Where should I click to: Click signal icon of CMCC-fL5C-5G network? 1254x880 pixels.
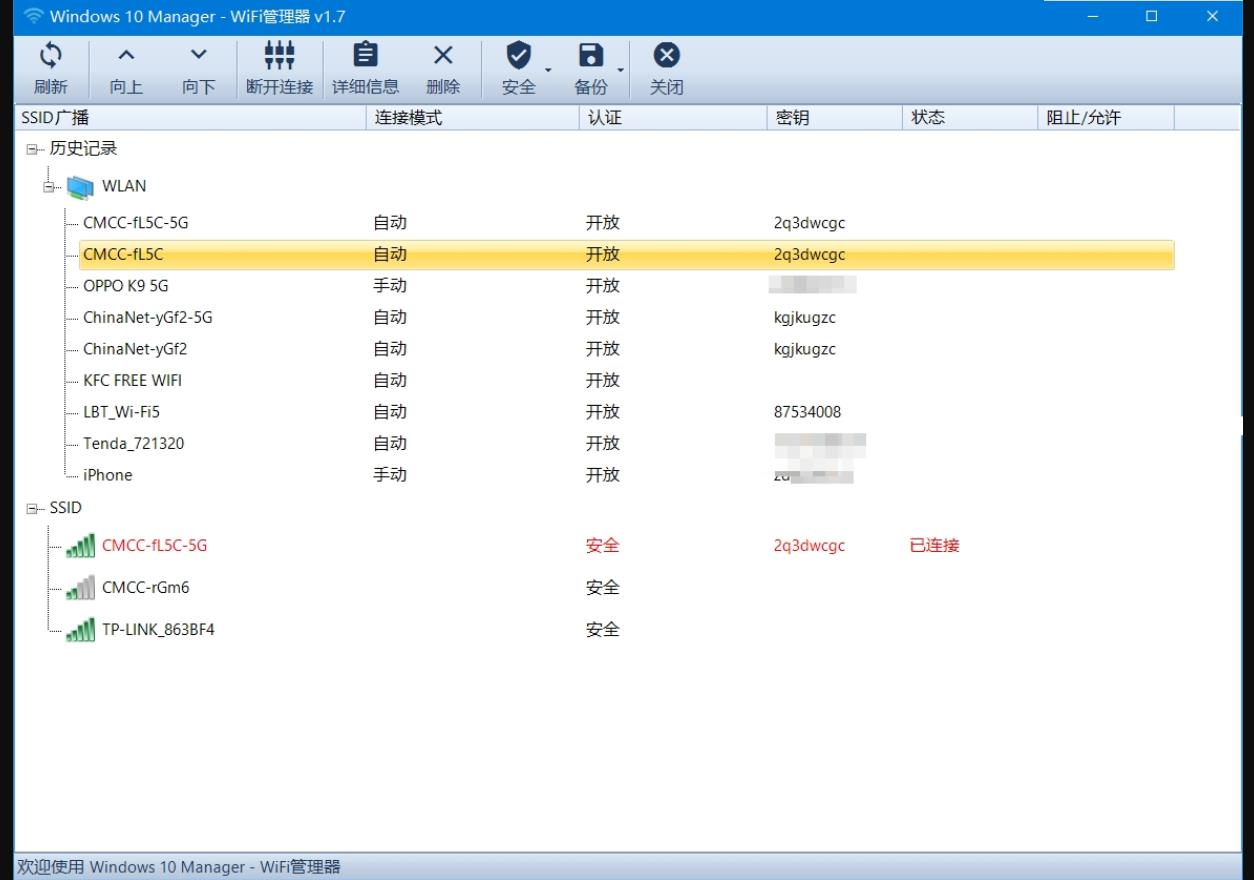coord(81,546)
